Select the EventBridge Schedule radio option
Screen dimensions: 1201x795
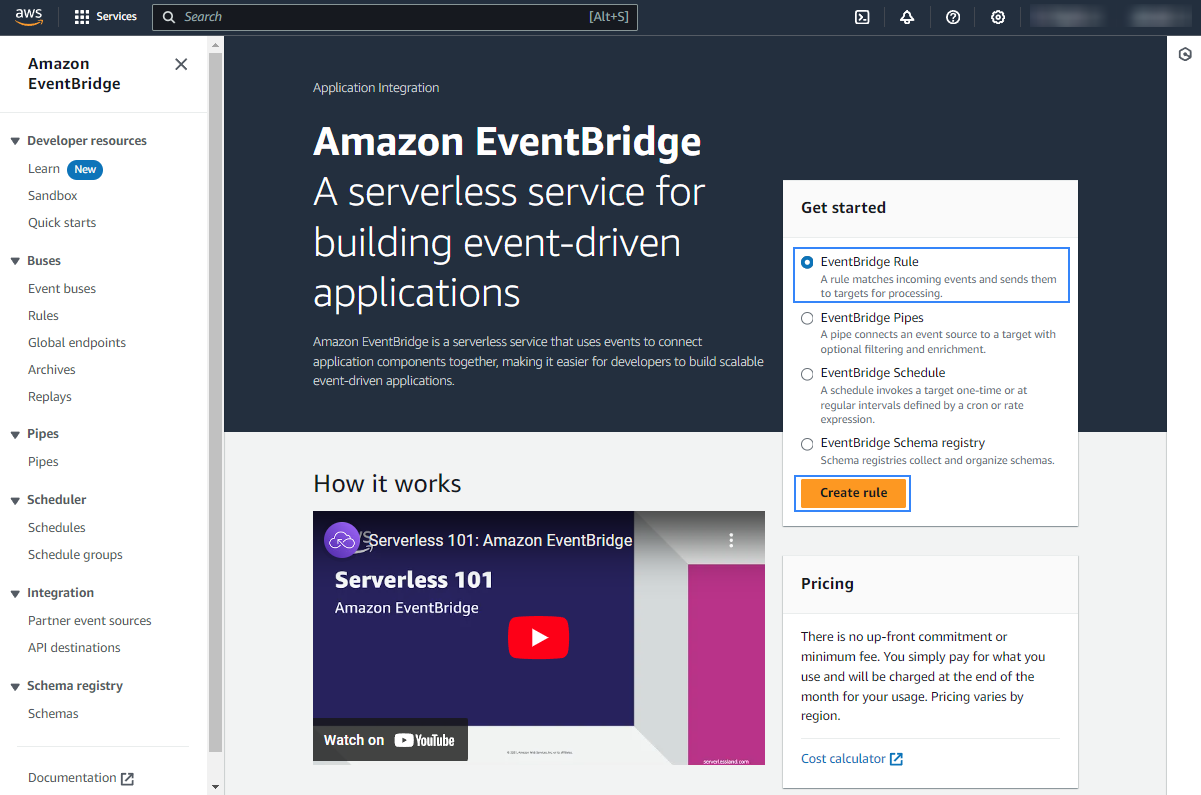[x=807, y=373]
